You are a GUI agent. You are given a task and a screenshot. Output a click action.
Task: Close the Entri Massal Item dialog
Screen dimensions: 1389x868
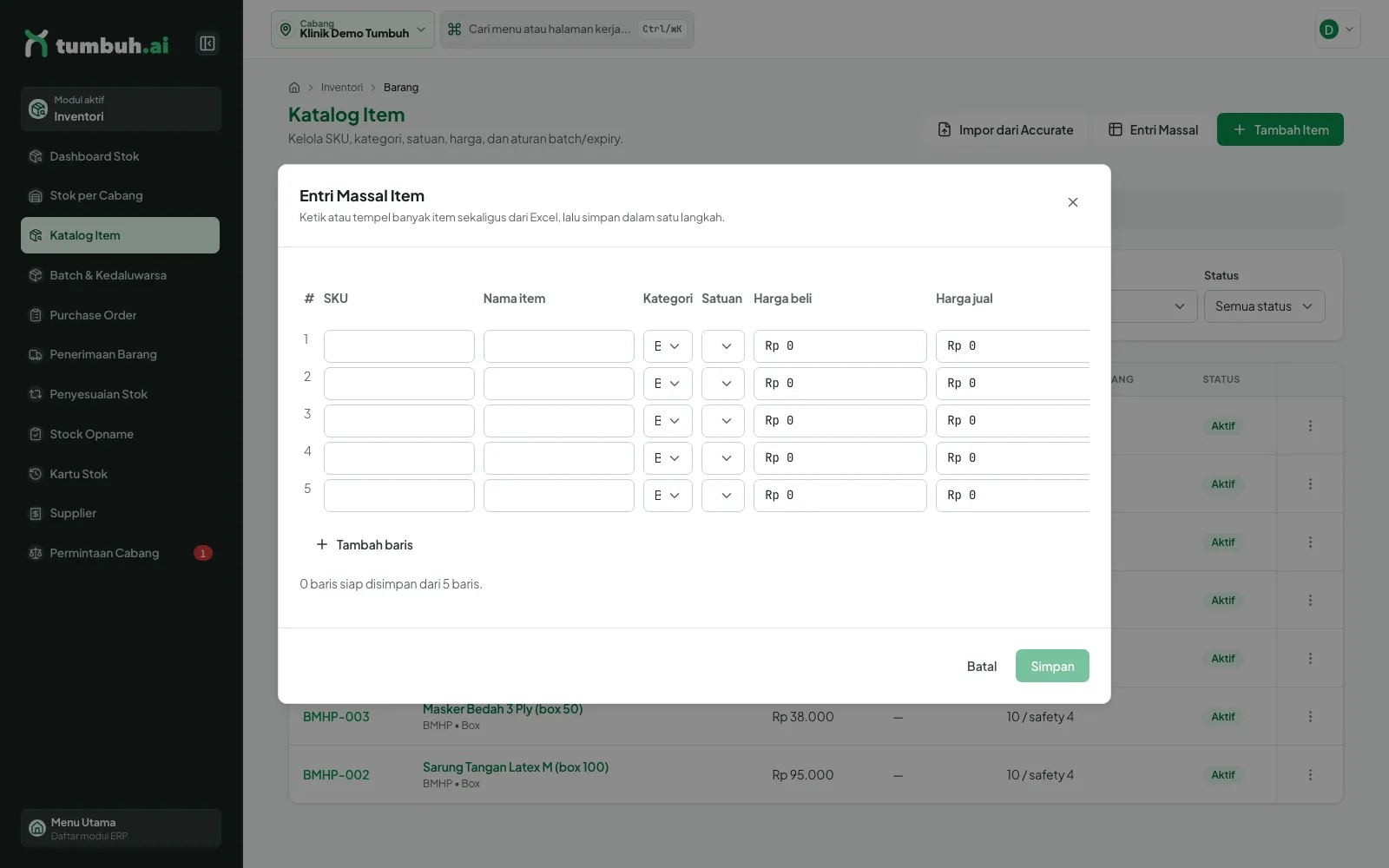(1073, 202)
